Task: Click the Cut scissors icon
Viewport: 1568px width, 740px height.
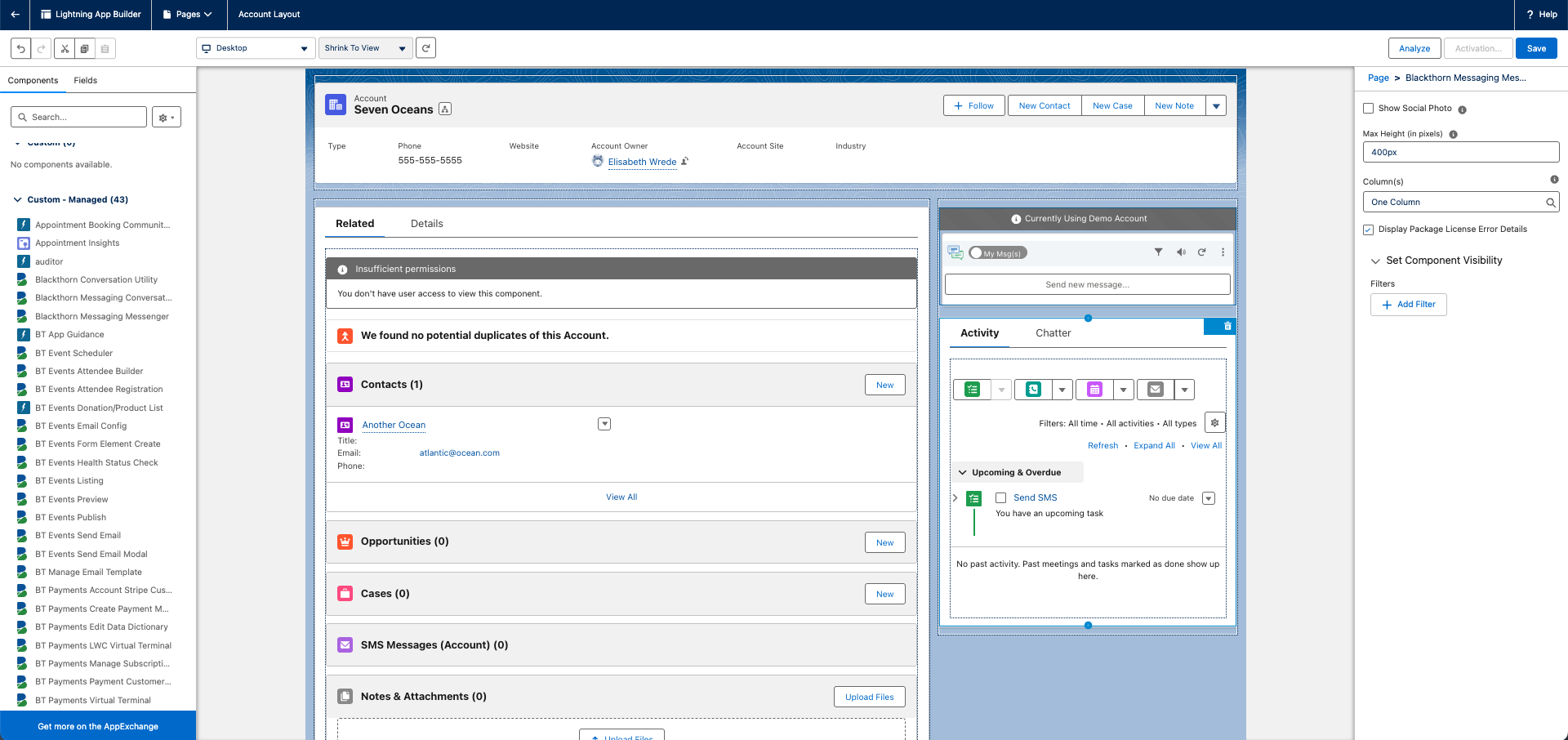Action: click(x=65, y=48)
